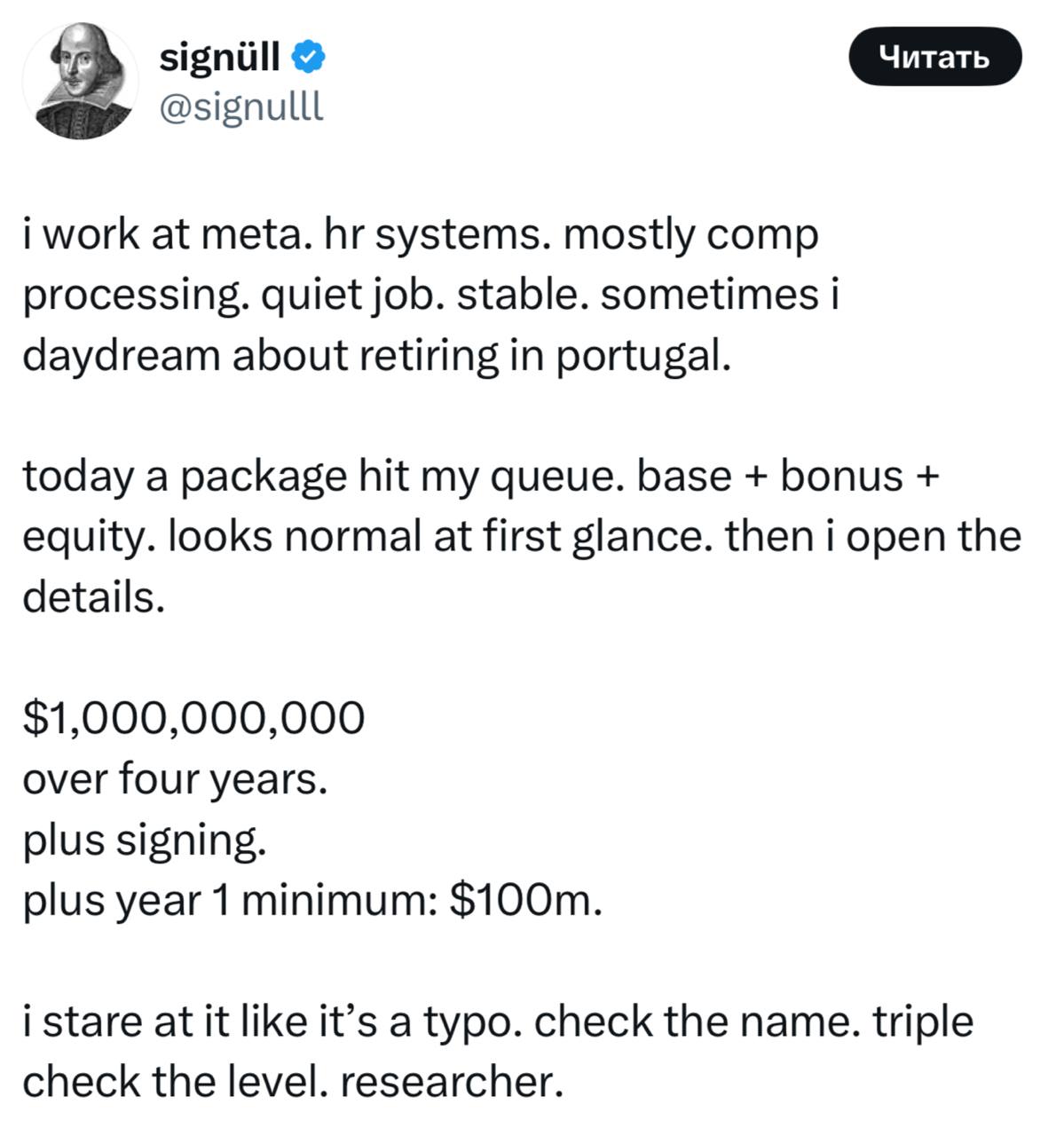Viewport: 1064px width, 1136px height.
Task: Click the paragraph starting "i work at meta"
Action: click(430, 296)
